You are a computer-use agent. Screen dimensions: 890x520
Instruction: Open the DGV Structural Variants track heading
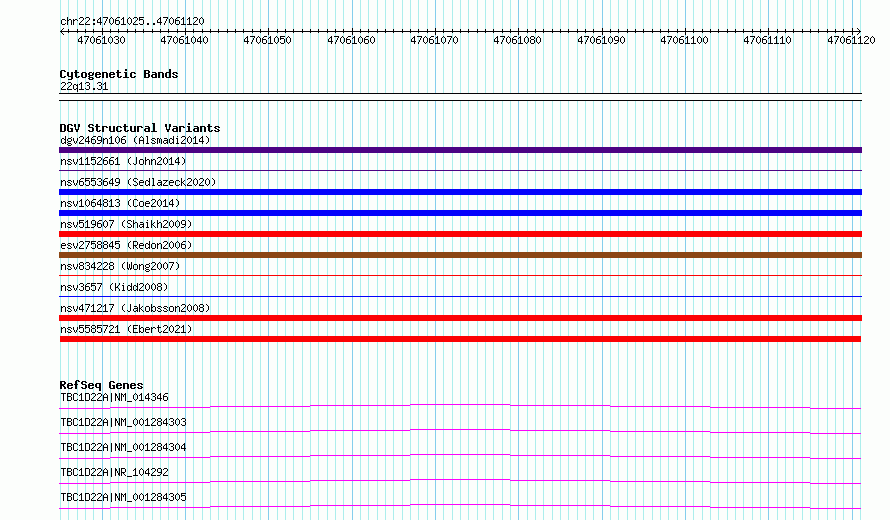click(140, 128)
